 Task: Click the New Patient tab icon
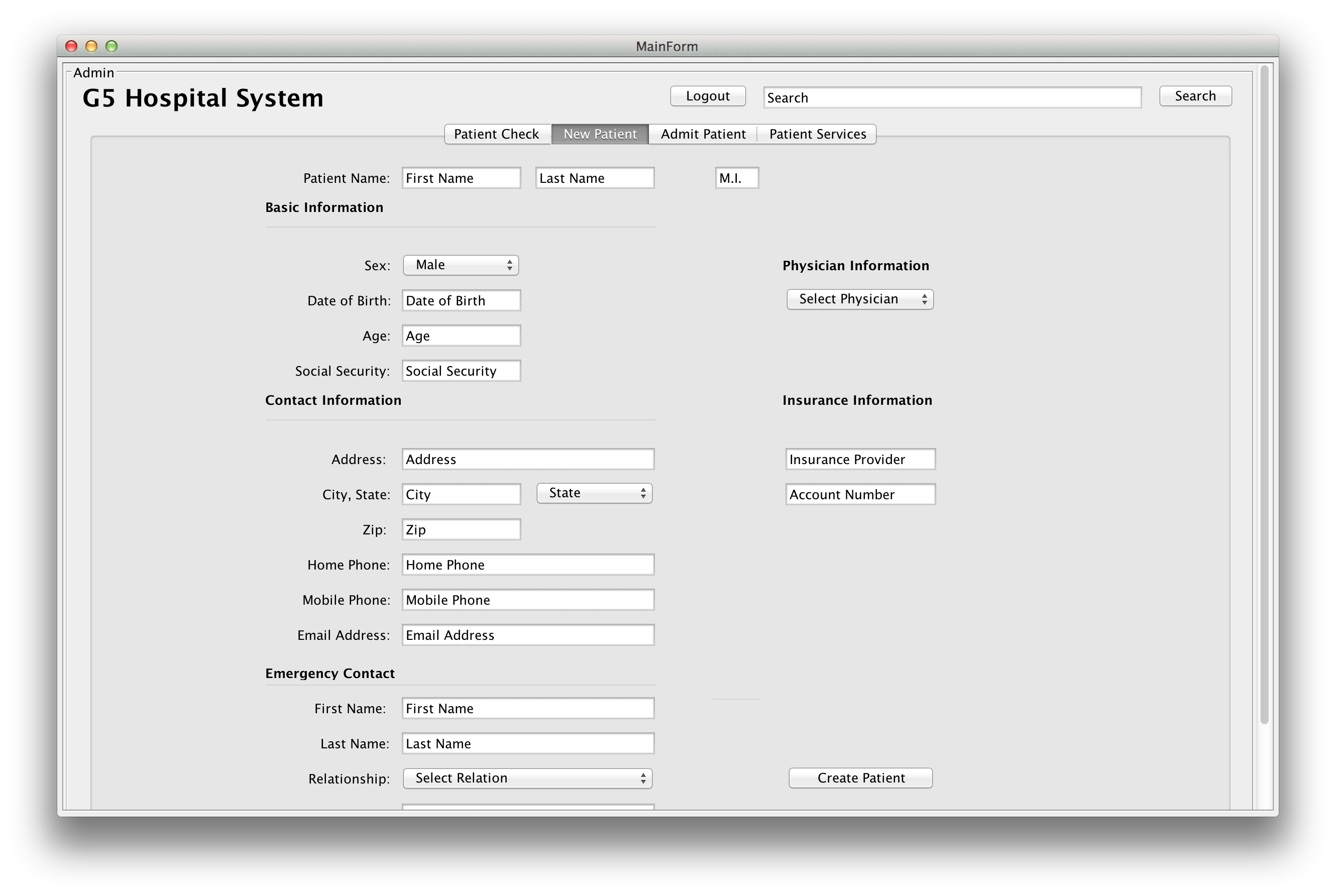pos(599,134)
